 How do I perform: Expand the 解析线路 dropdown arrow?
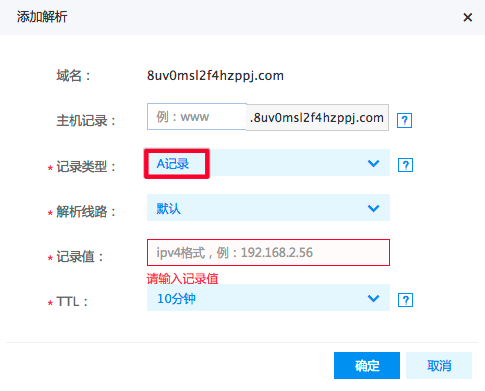[x=373, y=208]
